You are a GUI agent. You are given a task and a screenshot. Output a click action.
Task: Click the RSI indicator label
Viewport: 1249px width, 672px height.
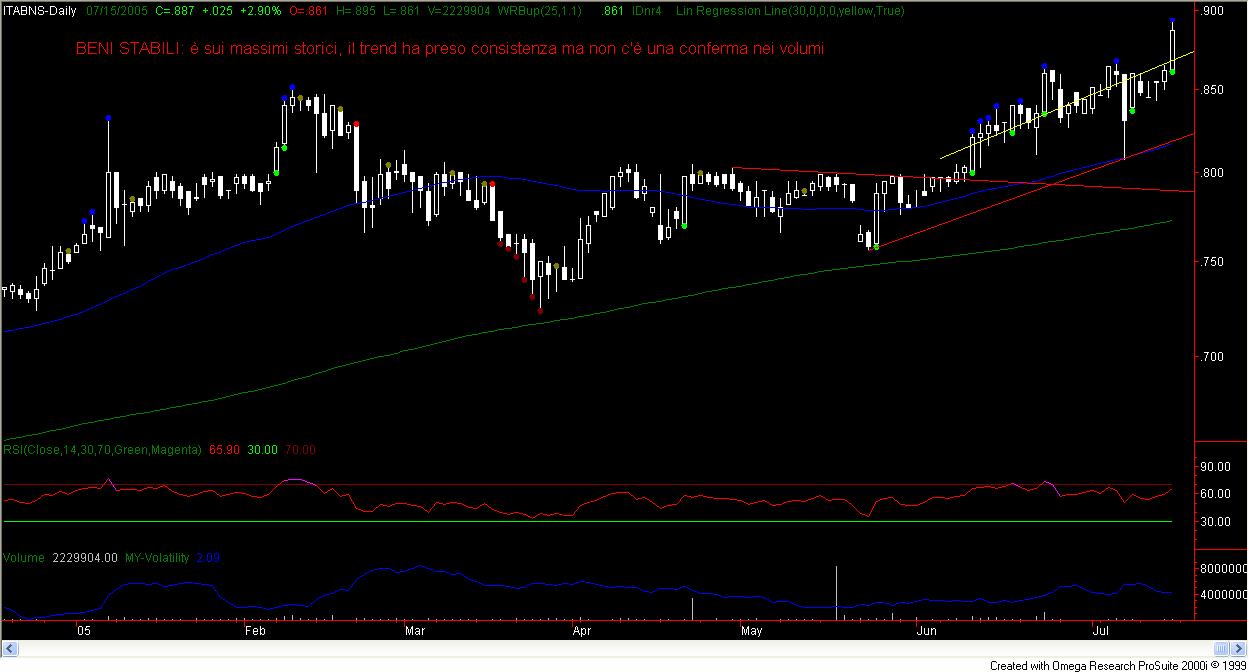tap(102, 450)
